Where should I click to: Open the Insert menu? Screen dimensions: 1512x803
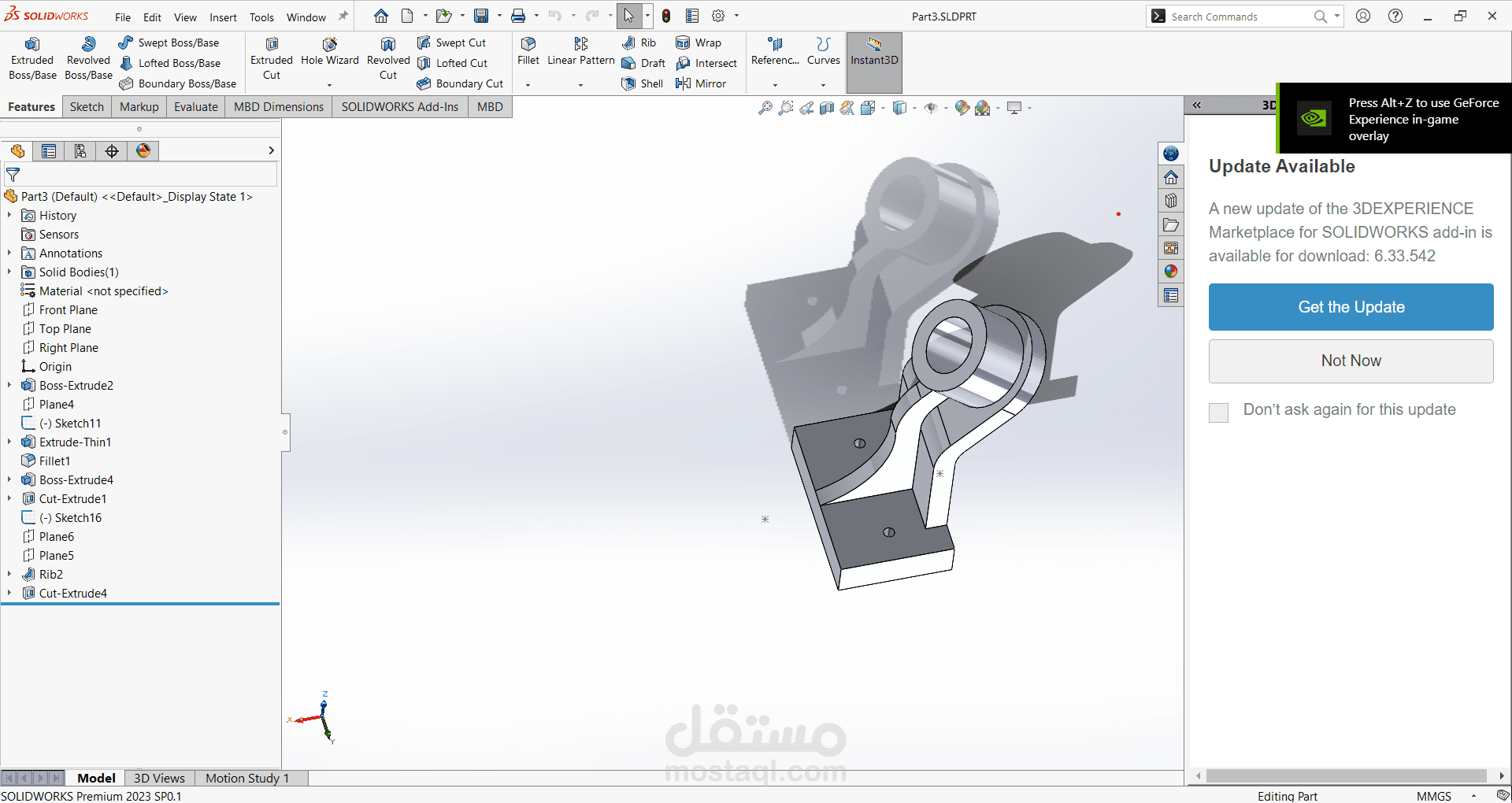coord(223,17)
